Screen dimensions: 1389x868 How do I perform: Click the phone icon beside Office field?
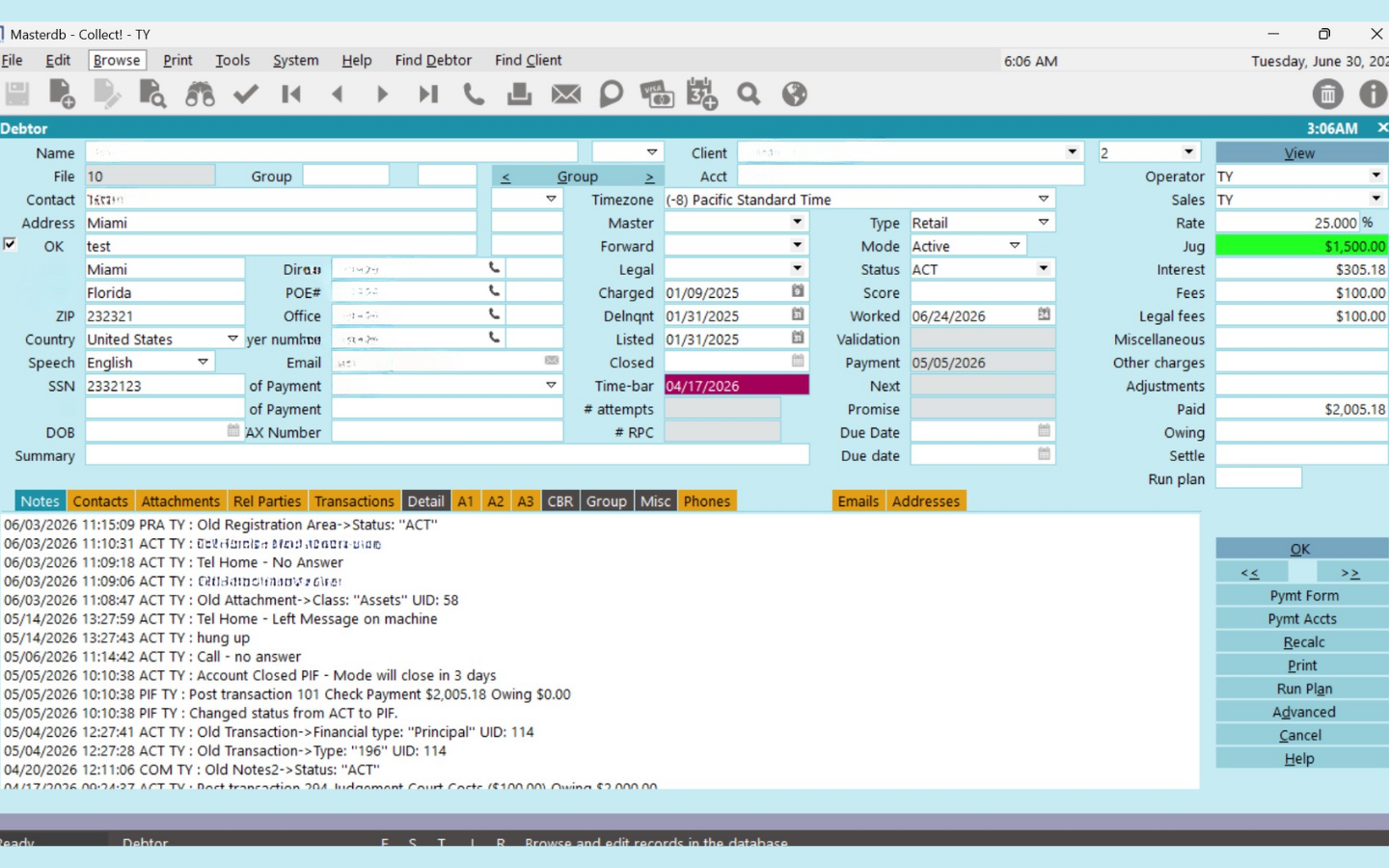494,314
